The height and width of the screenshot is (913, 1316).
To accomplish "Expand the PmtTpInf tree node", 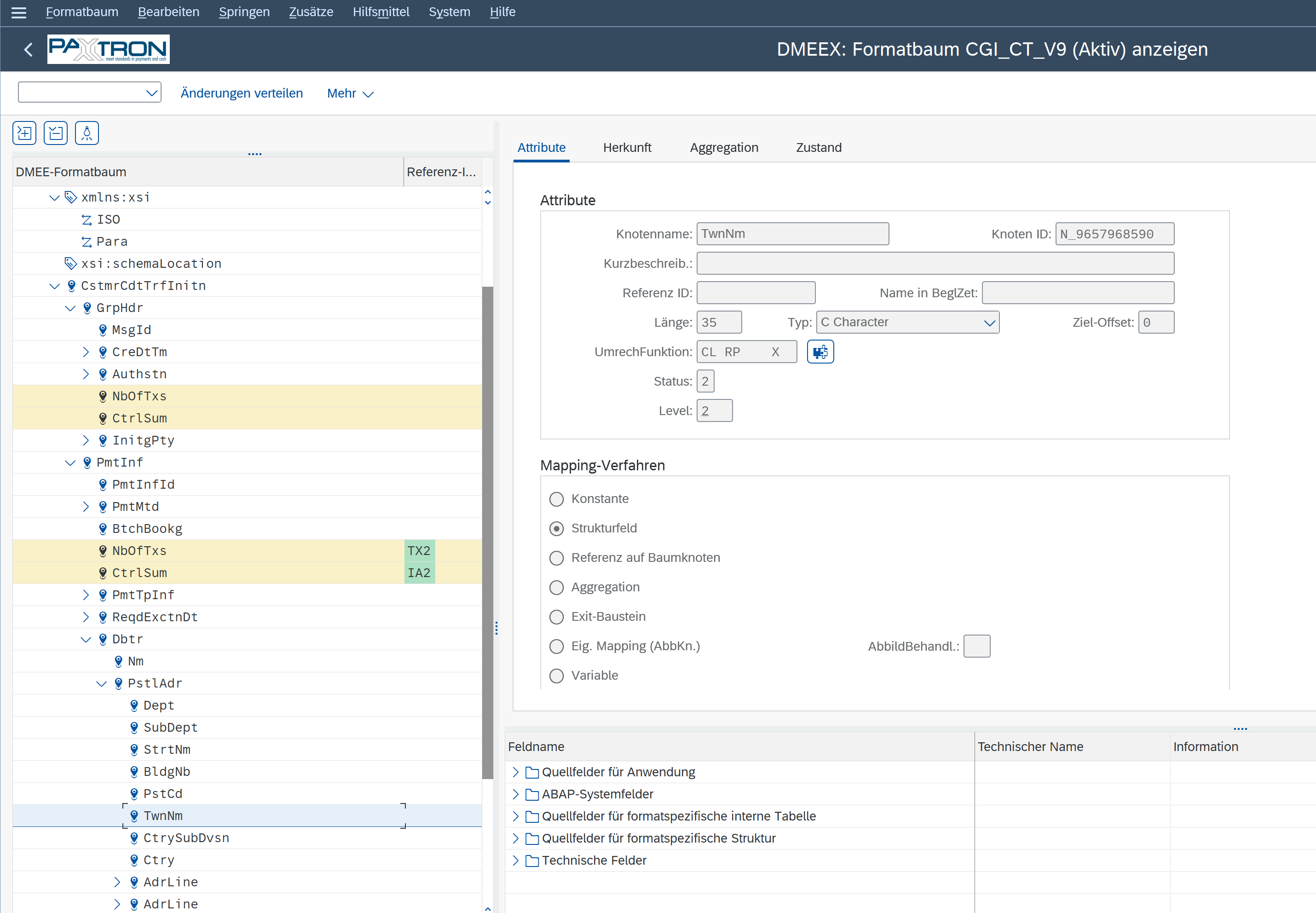I will tap(86, 595).
